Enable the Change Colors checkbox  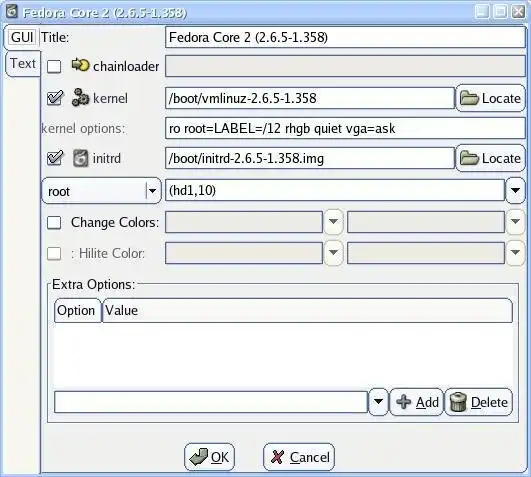click(x=54, y=222)
